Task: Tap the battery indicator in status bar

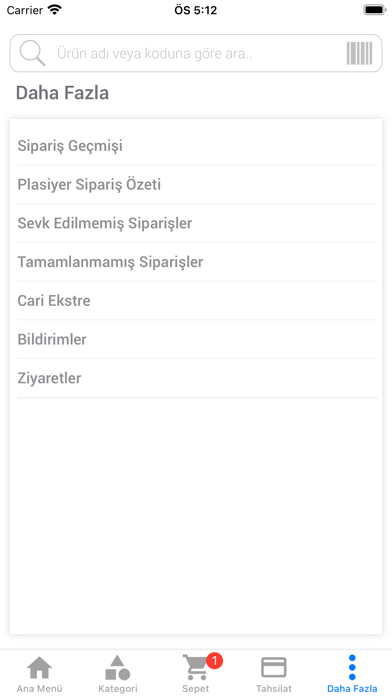Action: [375, 10]
